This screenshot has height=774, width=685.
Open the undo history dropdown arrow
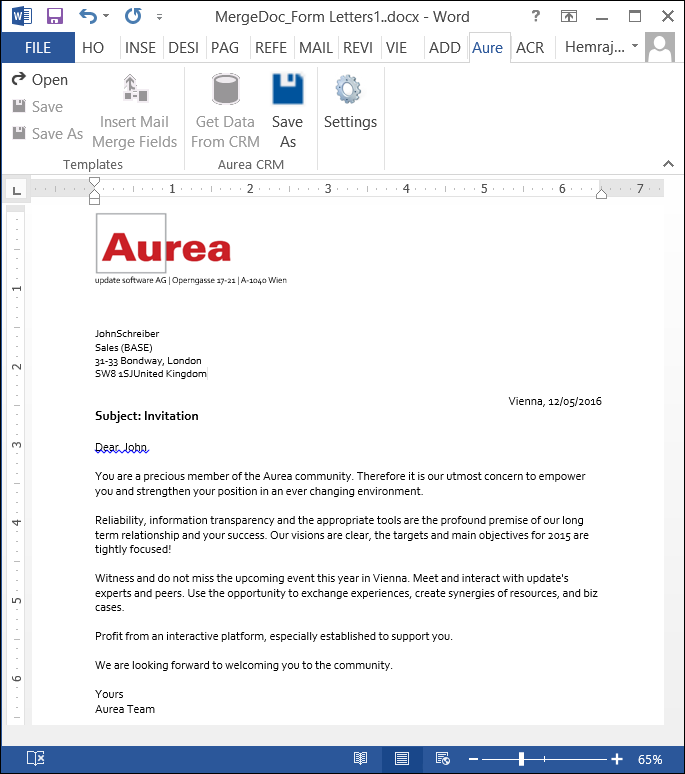[x=106, y=16]
